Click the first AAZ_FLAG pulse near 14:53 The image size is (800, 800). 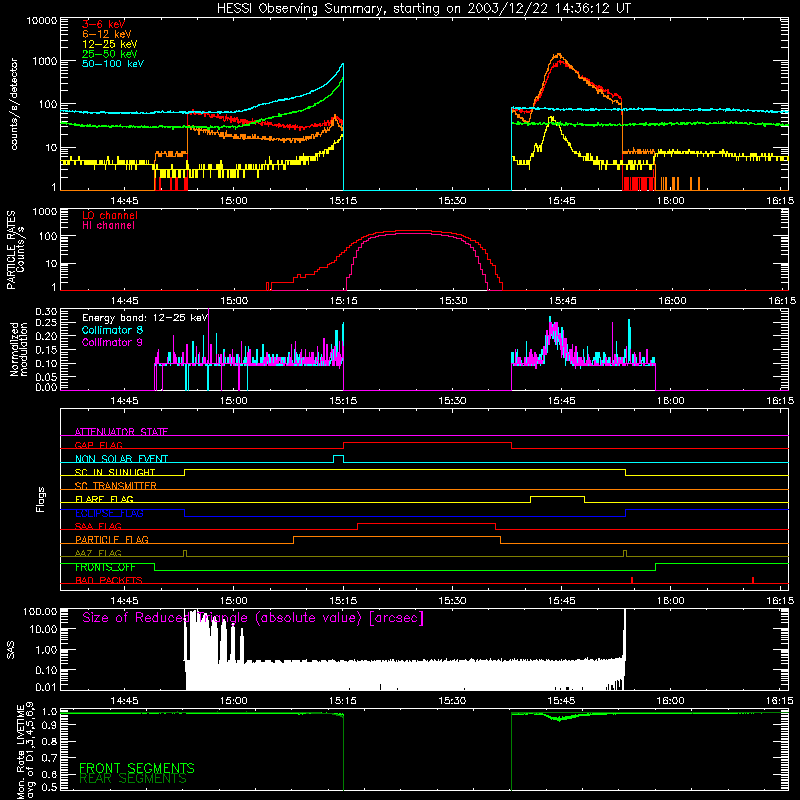click(185, 552)
